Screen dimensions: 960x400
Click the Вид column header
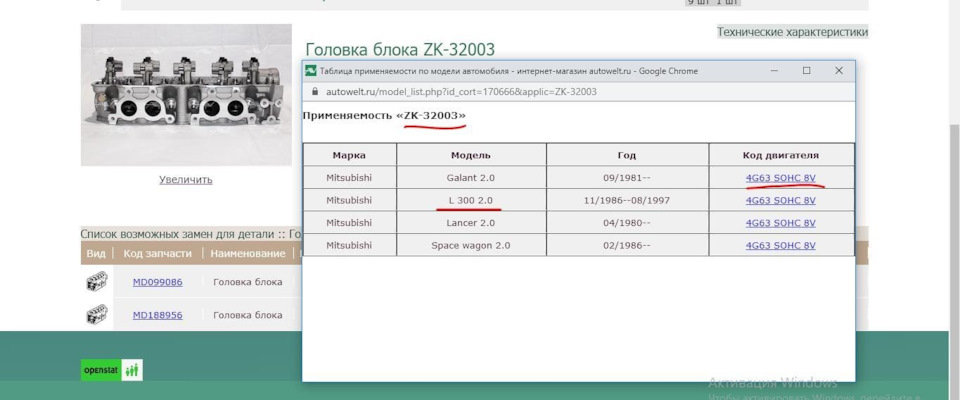96,253
